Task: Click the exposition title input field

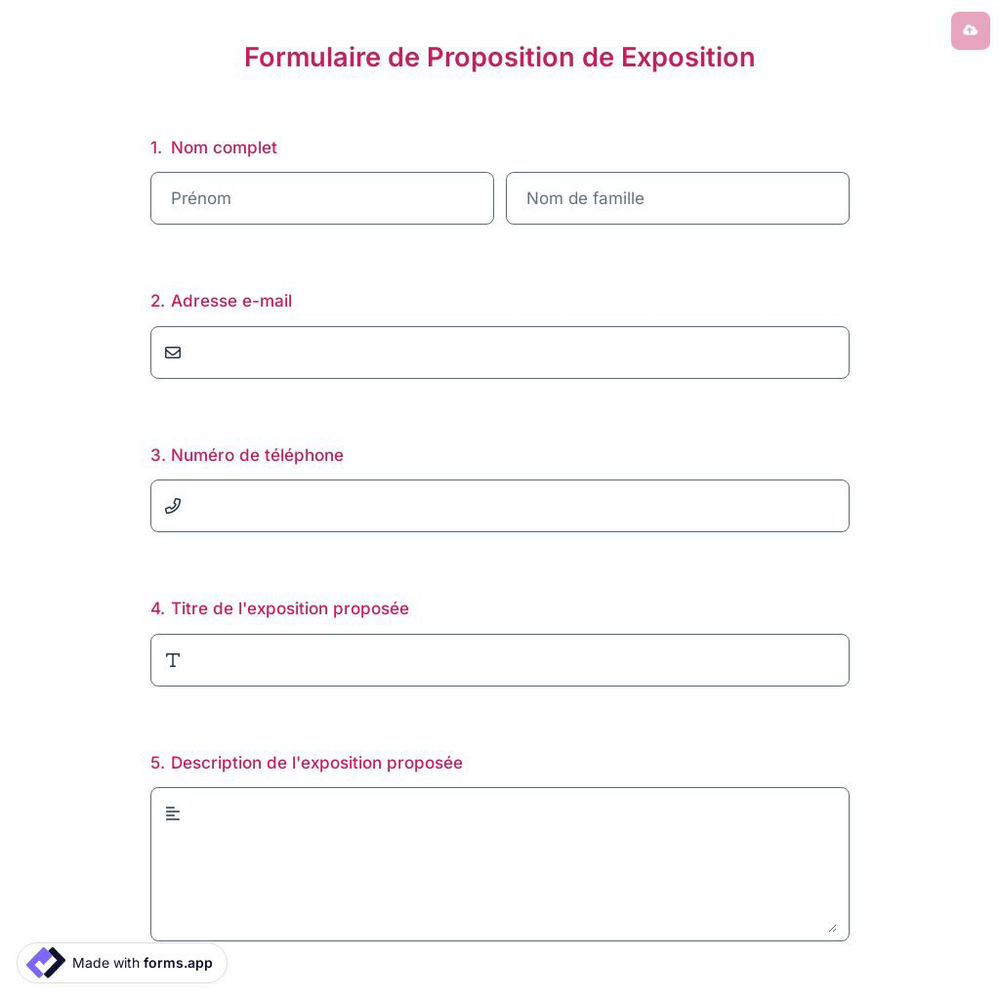Action: [x=500, y=660]
